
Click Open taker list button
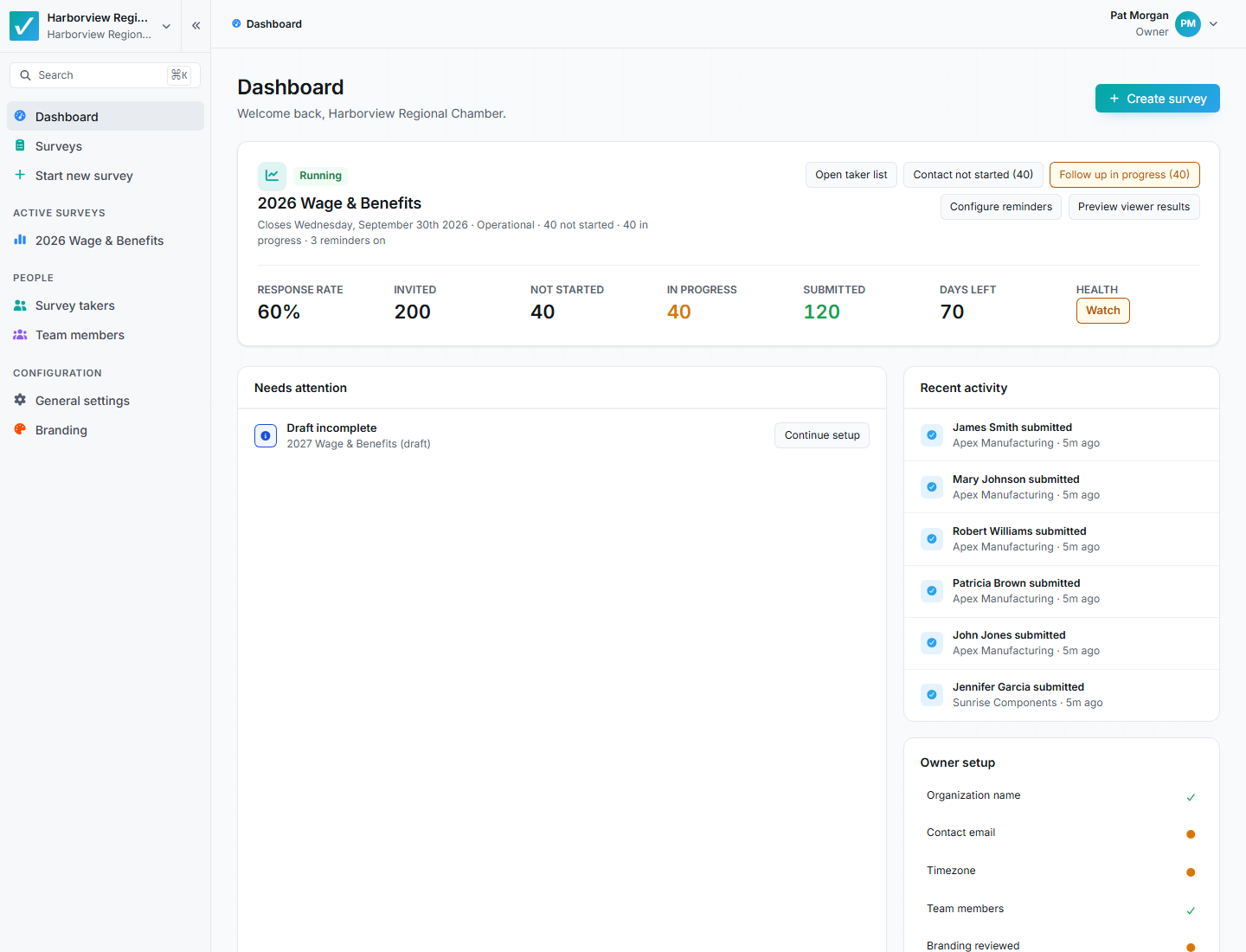coord(851,175)
